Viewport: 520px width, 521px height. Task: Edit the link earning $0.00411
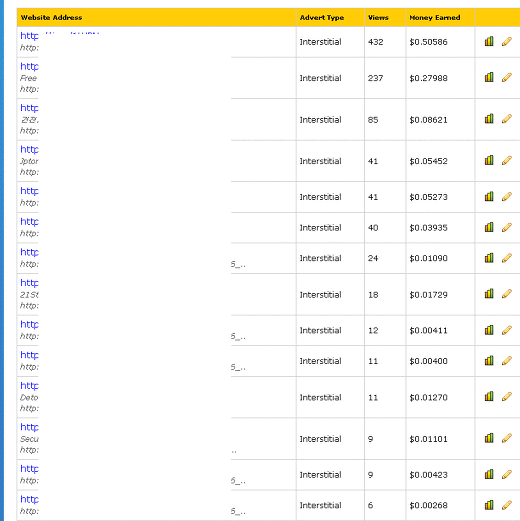tap(507, 330)
